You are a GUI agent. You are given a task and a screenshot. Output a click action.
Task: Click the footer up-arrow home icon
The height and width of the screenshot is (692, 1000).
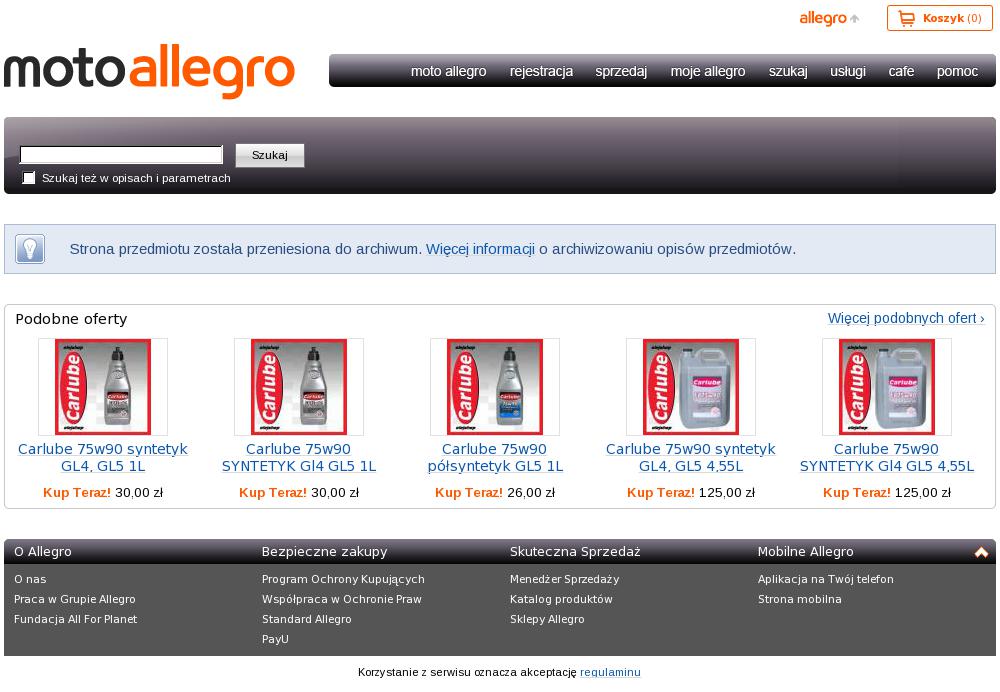(981, 552)
